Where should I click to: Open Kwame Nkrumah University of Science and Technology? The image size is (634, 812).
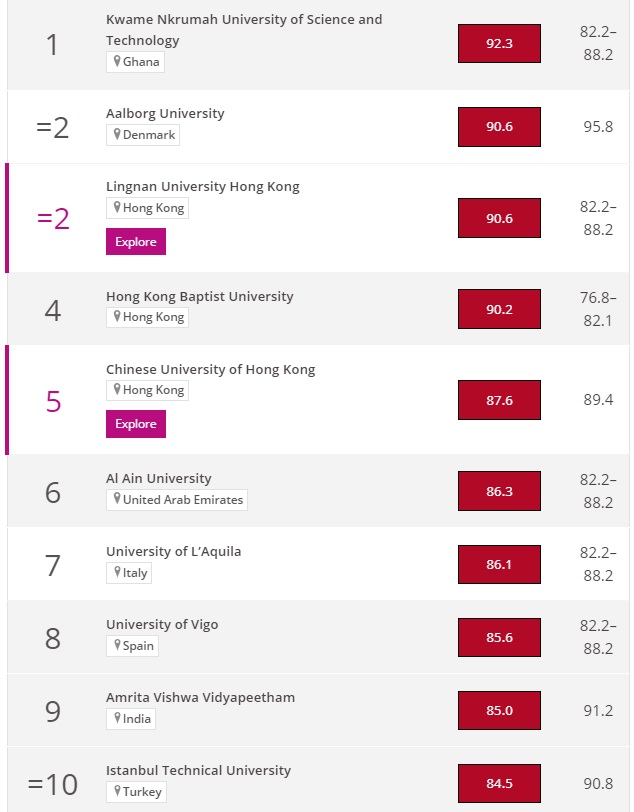[x=244, y=30]
